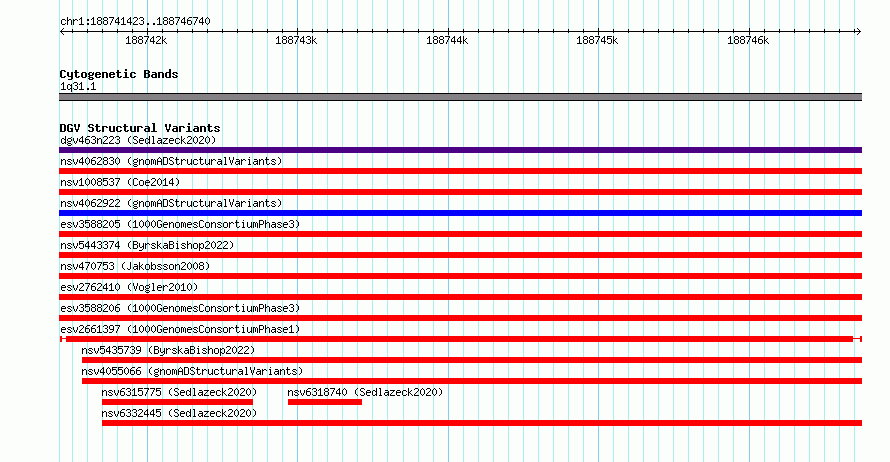The height and width of the screenshot is (462, 890).
Task: Open nsv6332445 (Sedlazeck2020) label
Action: point(179,413)
